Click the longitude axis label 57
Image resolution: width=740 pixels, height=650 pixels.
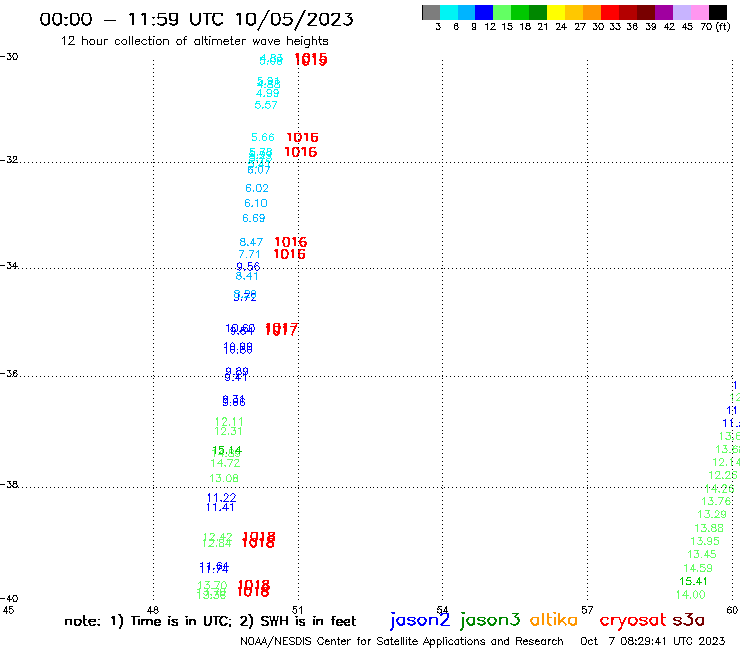(587, 610)
